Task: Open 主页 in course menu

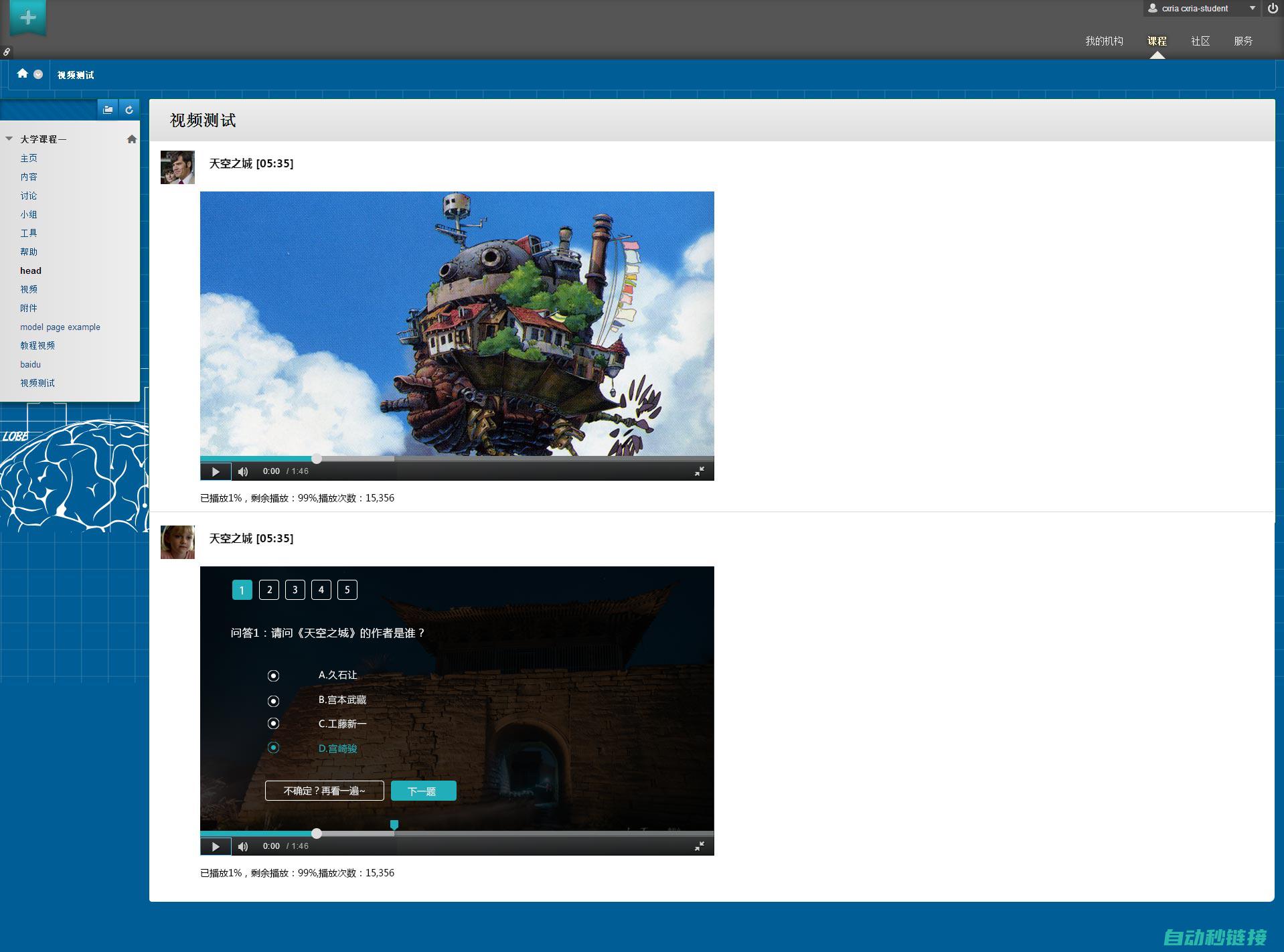Action: (29, 158)
